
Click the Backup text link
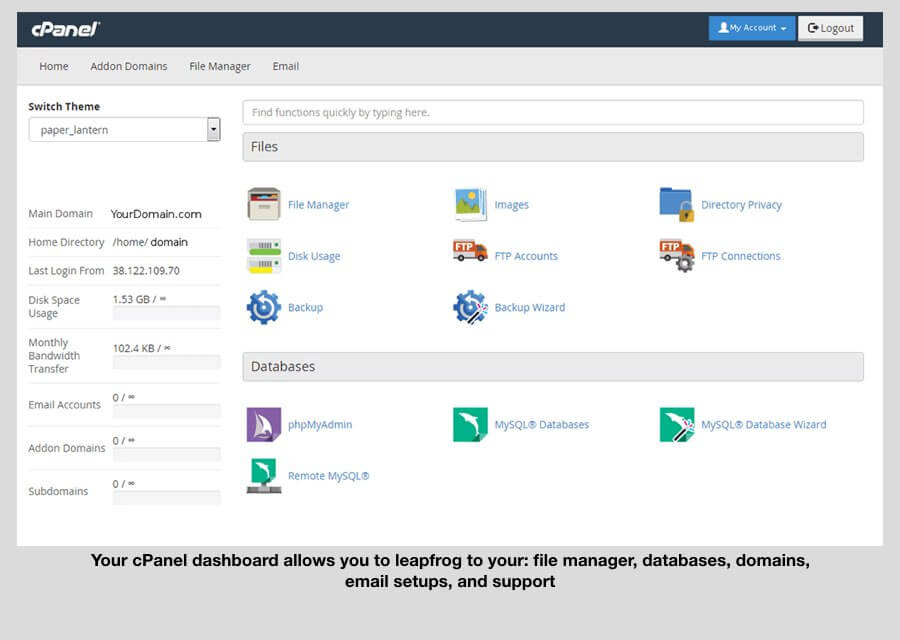point(305,307)
